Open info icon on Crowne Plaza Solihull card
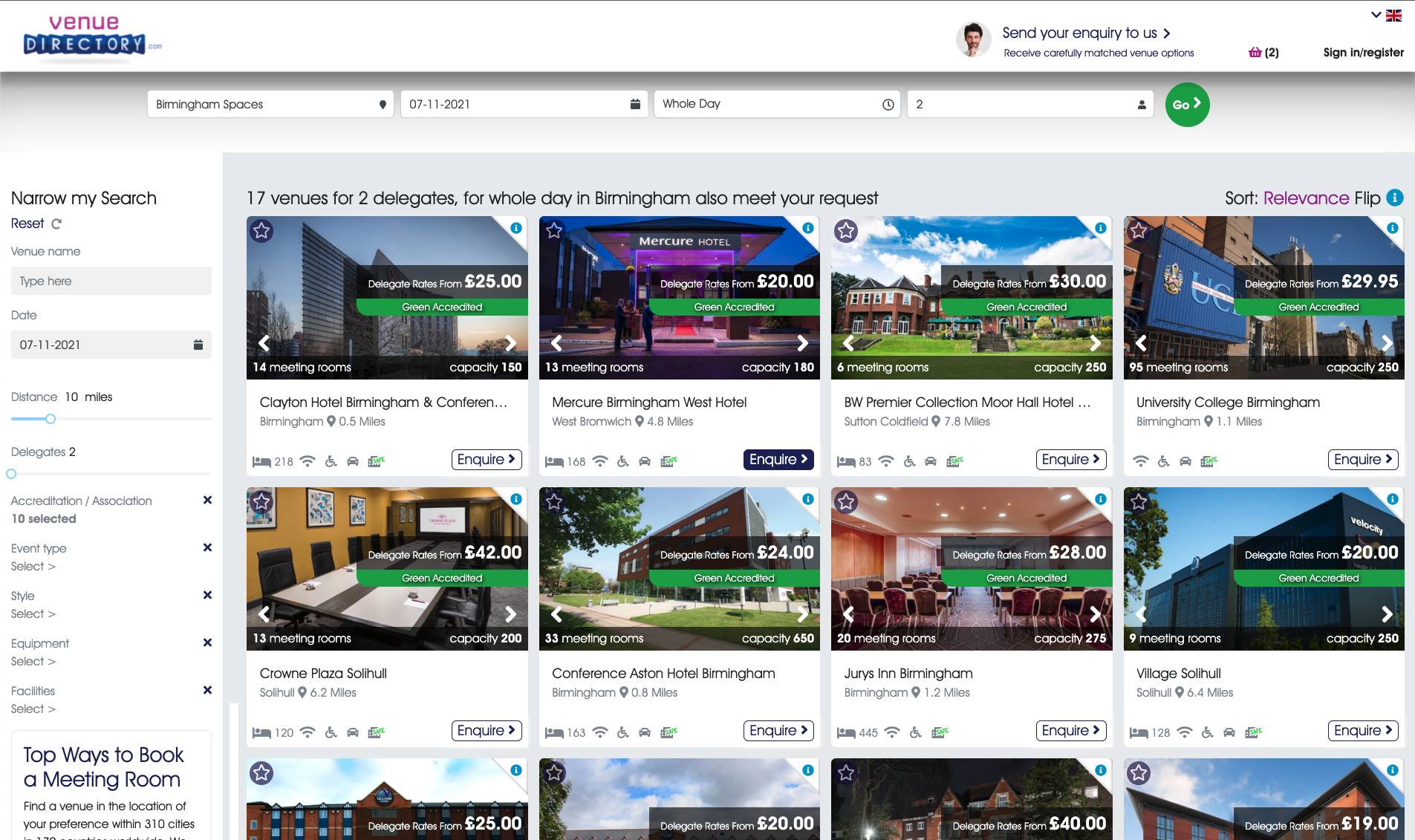This screenshot has width=1415, height=840. point(516,499)
